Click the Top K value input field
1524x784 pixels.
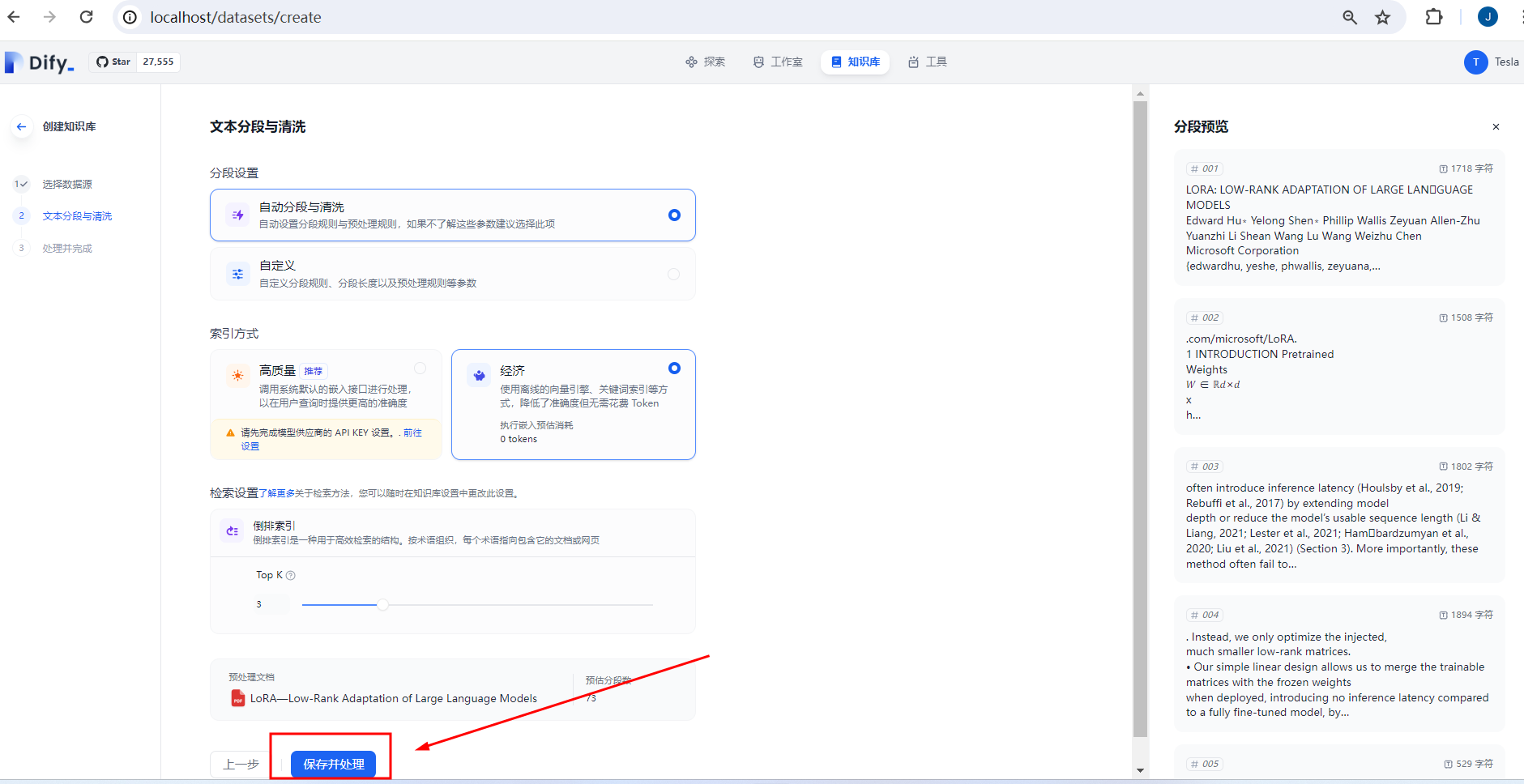coord(271,604)
